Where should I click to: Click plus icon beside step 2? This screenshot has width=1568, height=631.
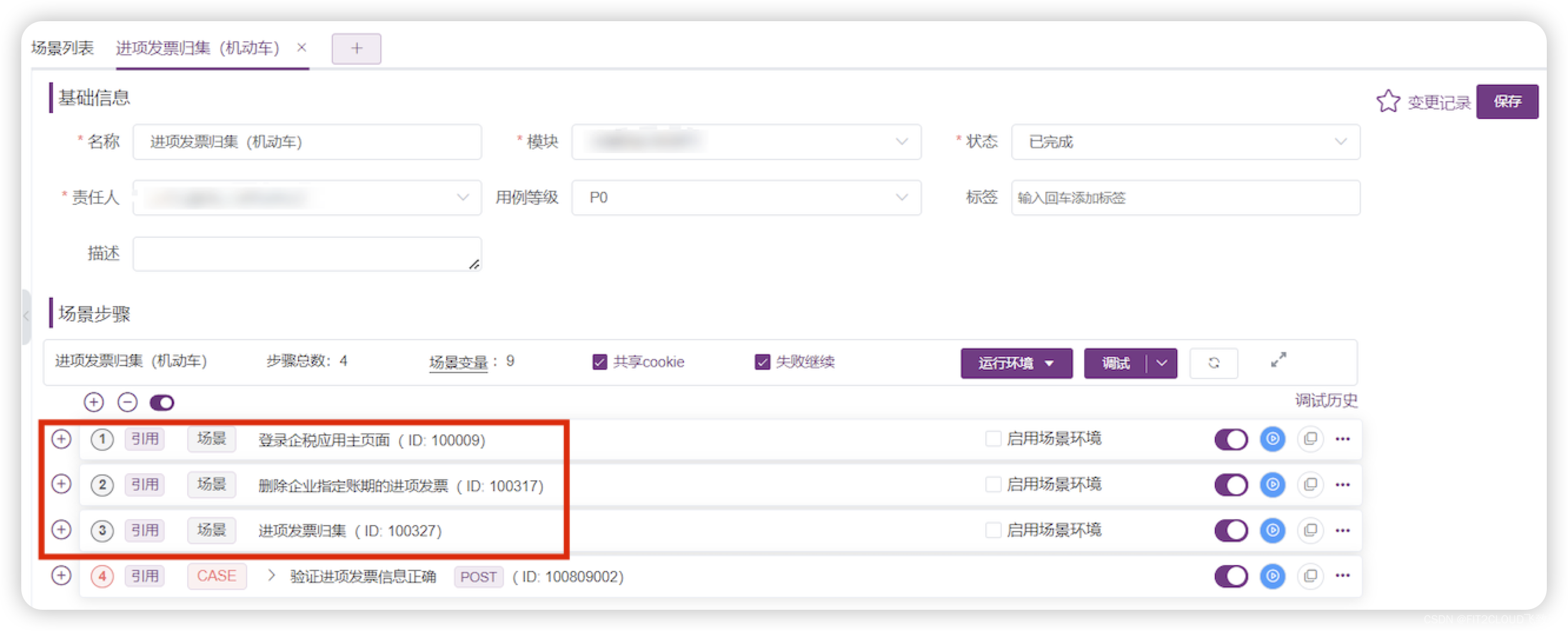click(x=61, y=484)
